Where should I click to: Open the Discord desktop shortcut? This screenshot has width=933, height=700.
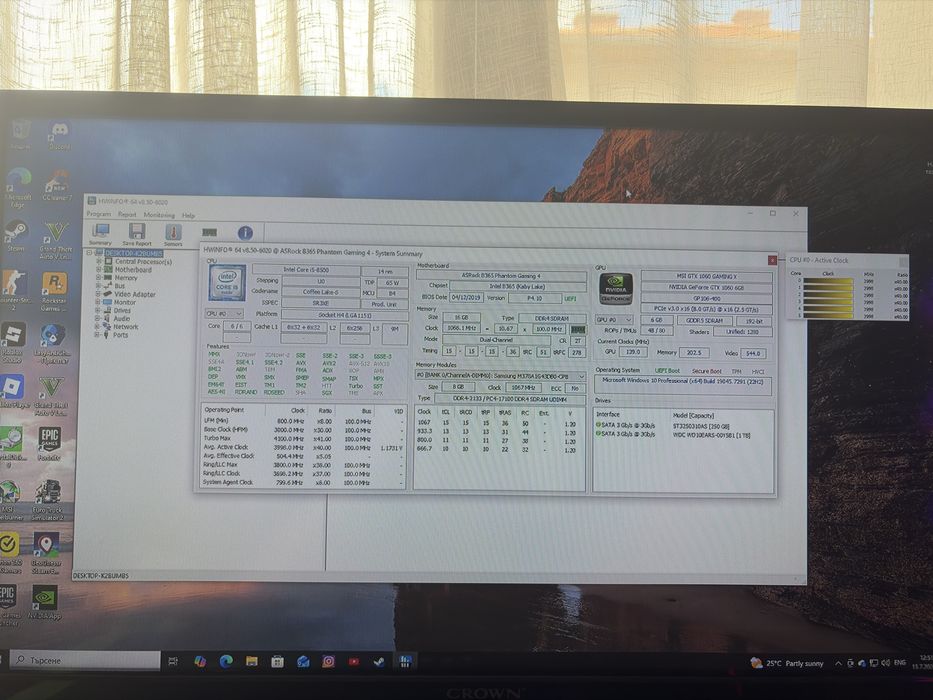(60, 136)
